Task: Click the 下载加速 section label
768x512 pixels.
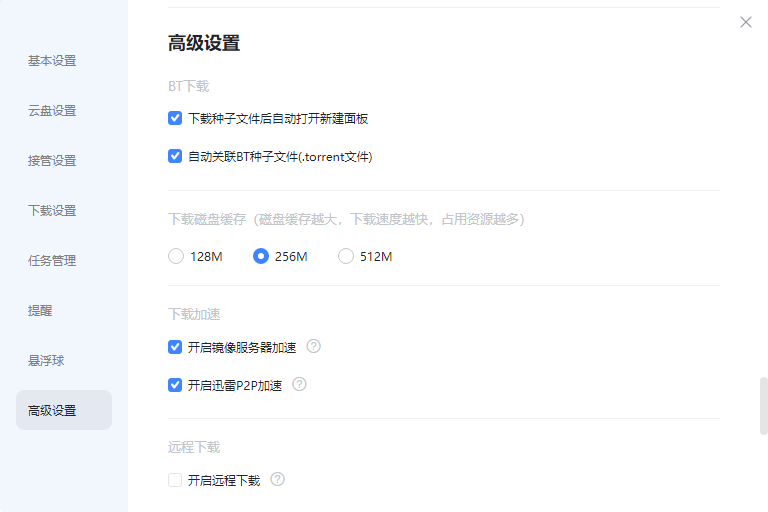Action: [x=194, y=314]
